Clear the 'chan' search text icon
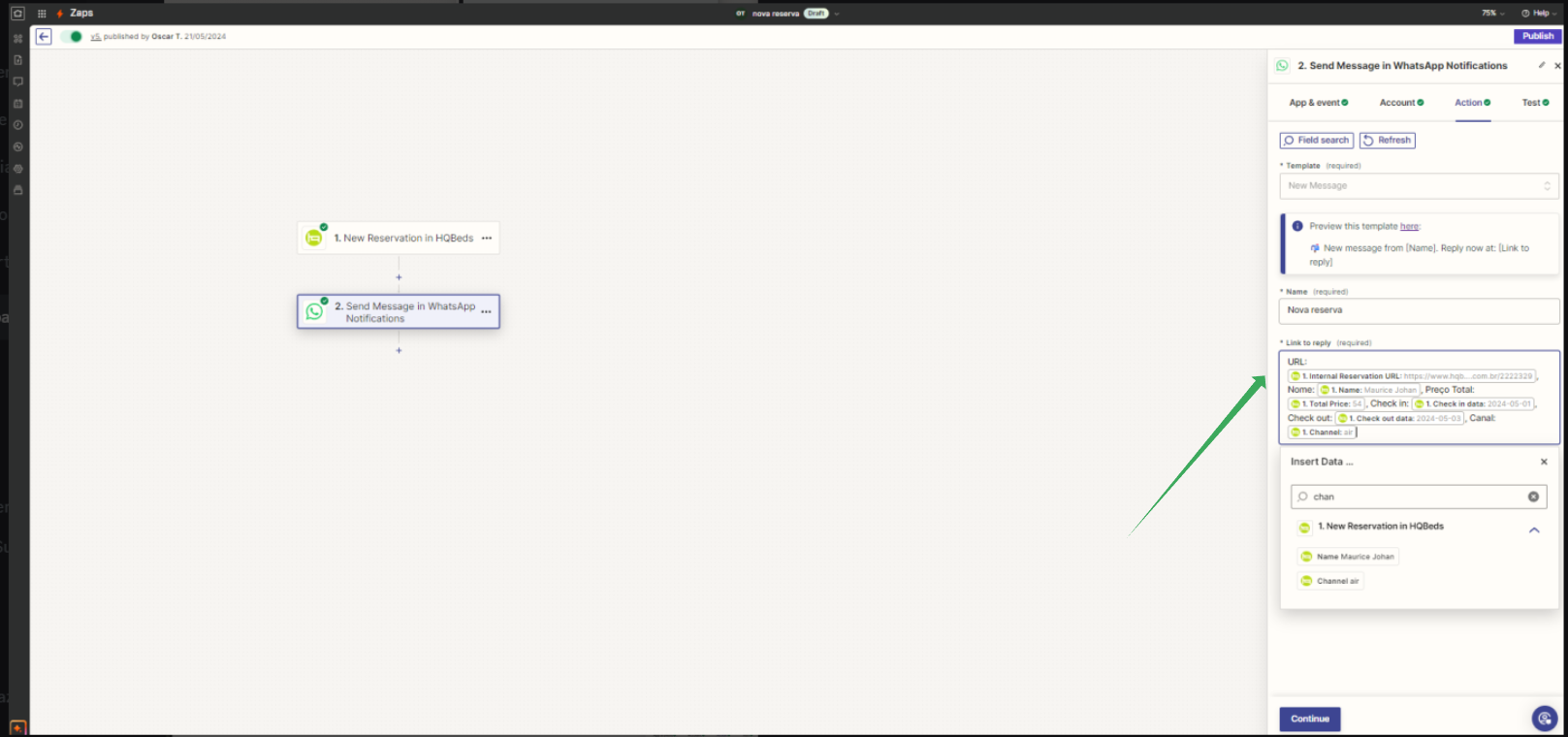1568x737 pixels. pyautogui.click(x=1533, y=497)
